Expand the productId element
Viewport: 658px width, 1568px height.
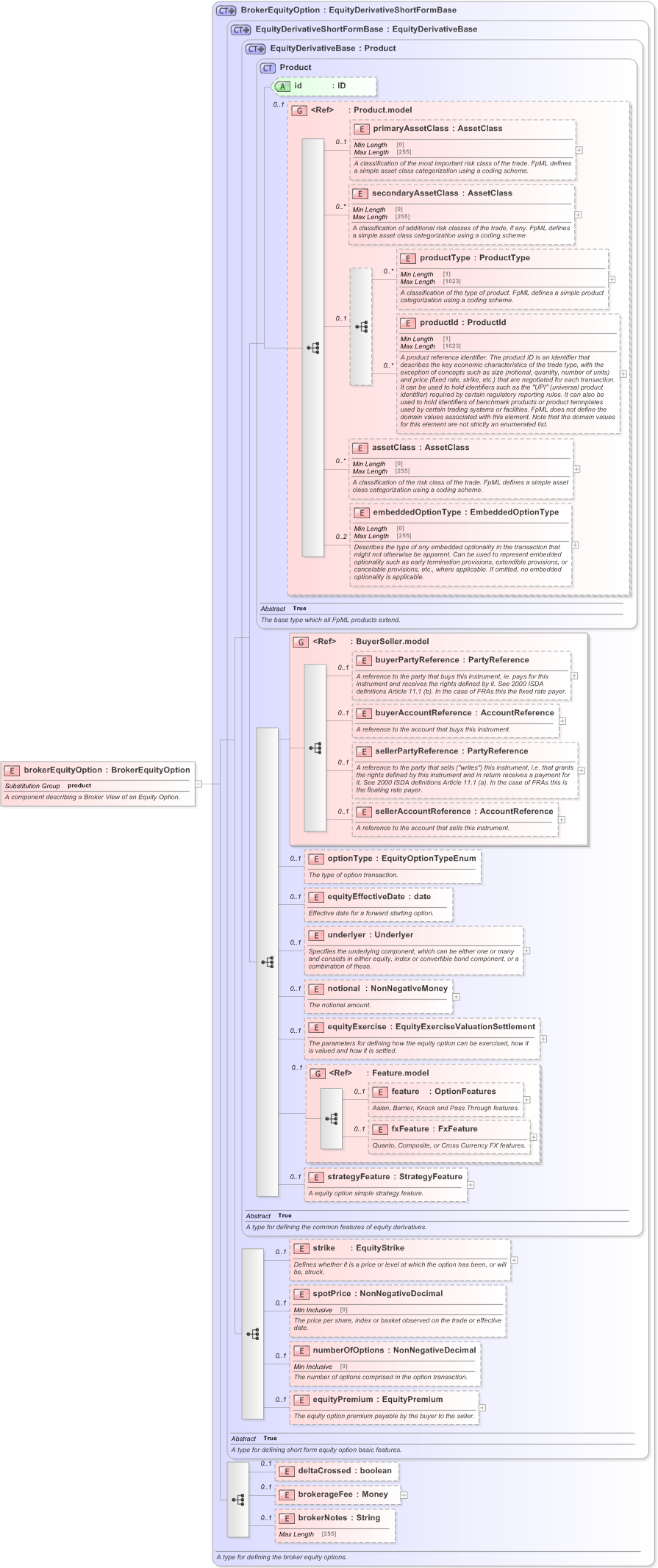coord(623,373)
